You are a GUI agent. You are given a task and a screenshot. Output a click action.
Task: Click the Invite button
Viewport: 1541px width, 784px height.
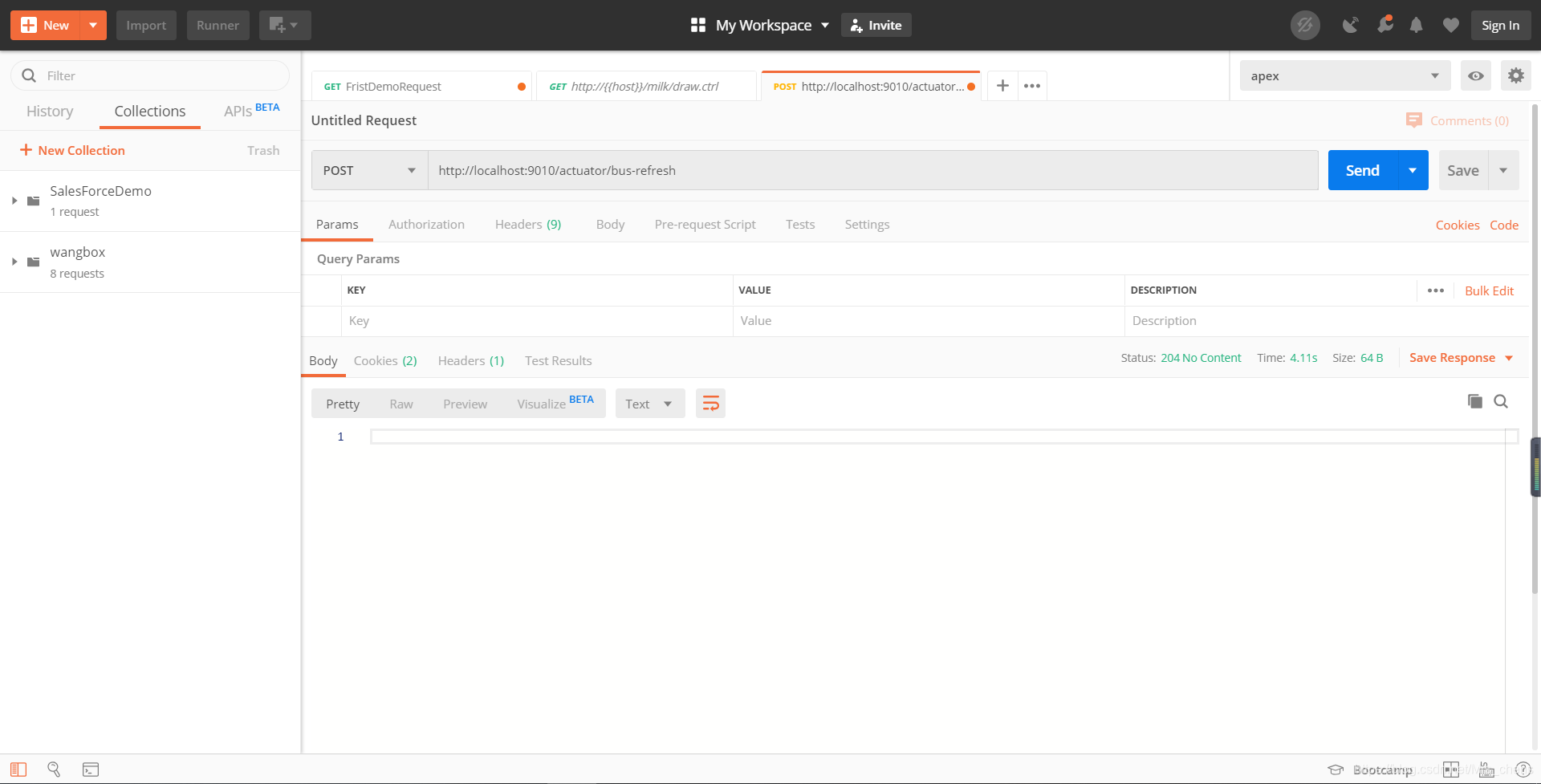click(876, 25)
